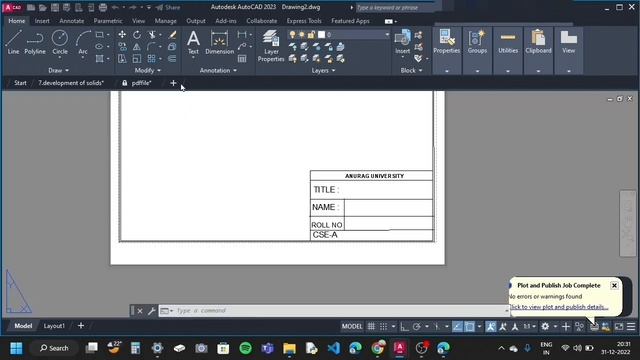The width and height of the screenshot is (640, 360).
Task: Click the Dimension tool
Action: coord(220,42)
